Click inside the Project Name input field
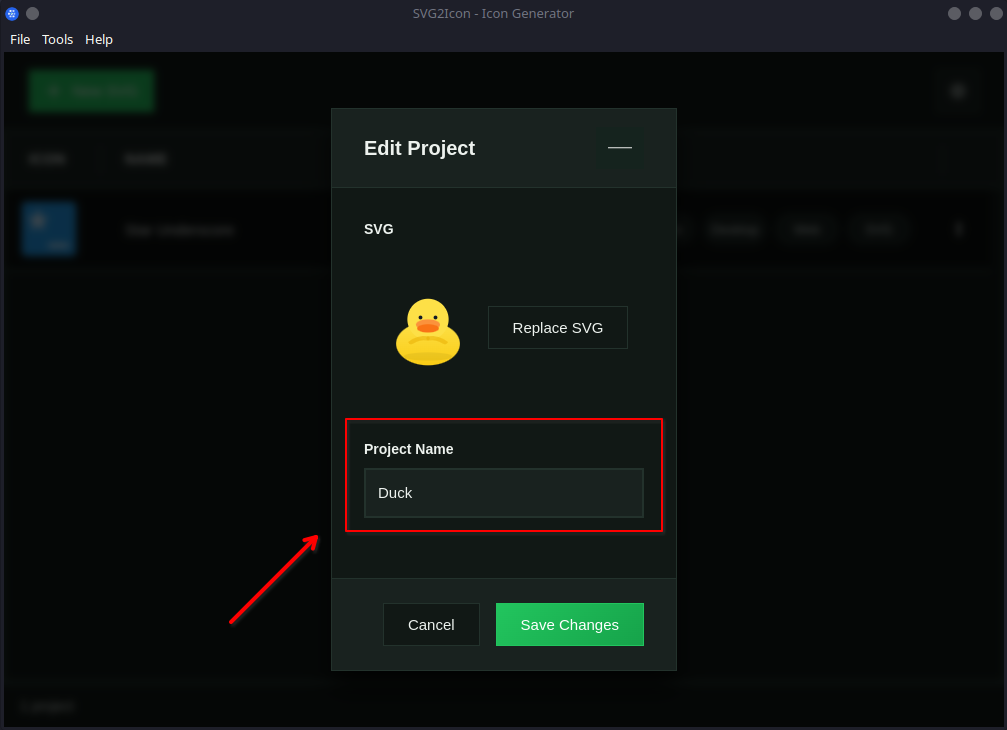The height and width of the screenshot is (730, 1007). 503,492
